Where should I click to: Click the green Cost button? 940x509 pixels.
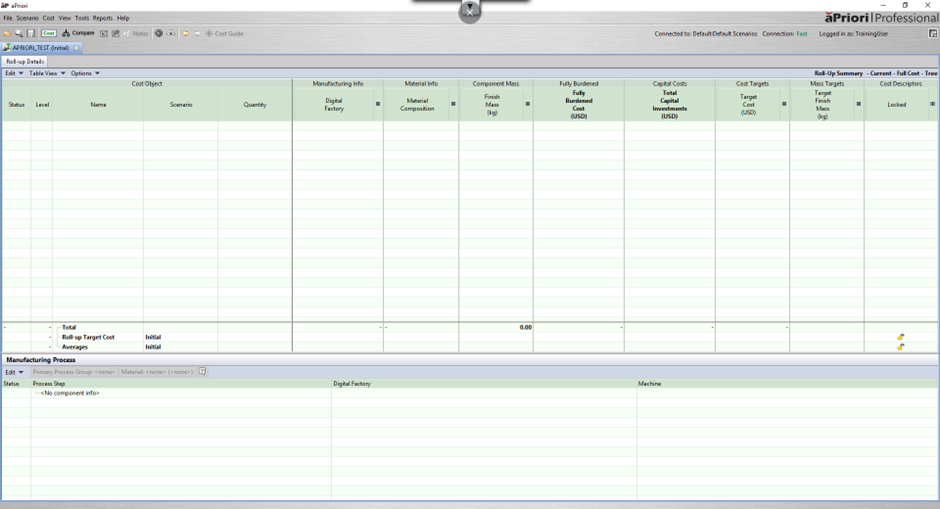pyautogui.click(x=49, y=34)
